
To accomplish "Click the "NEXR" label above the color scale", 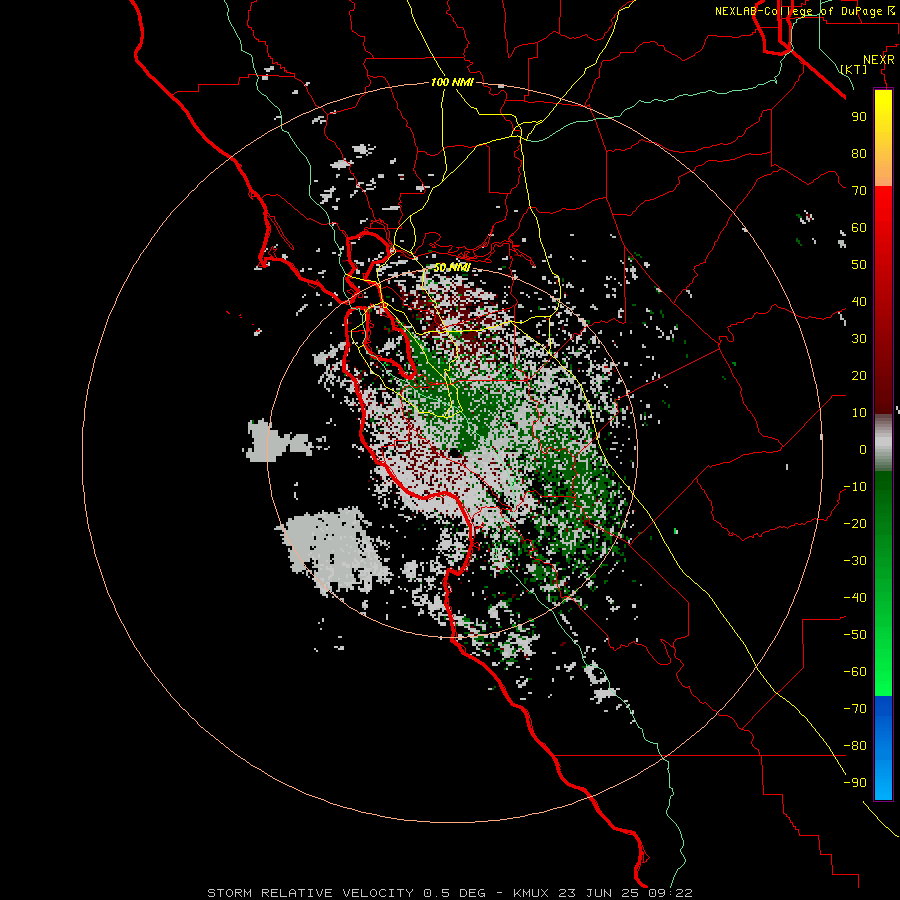I will pos(878,60).
